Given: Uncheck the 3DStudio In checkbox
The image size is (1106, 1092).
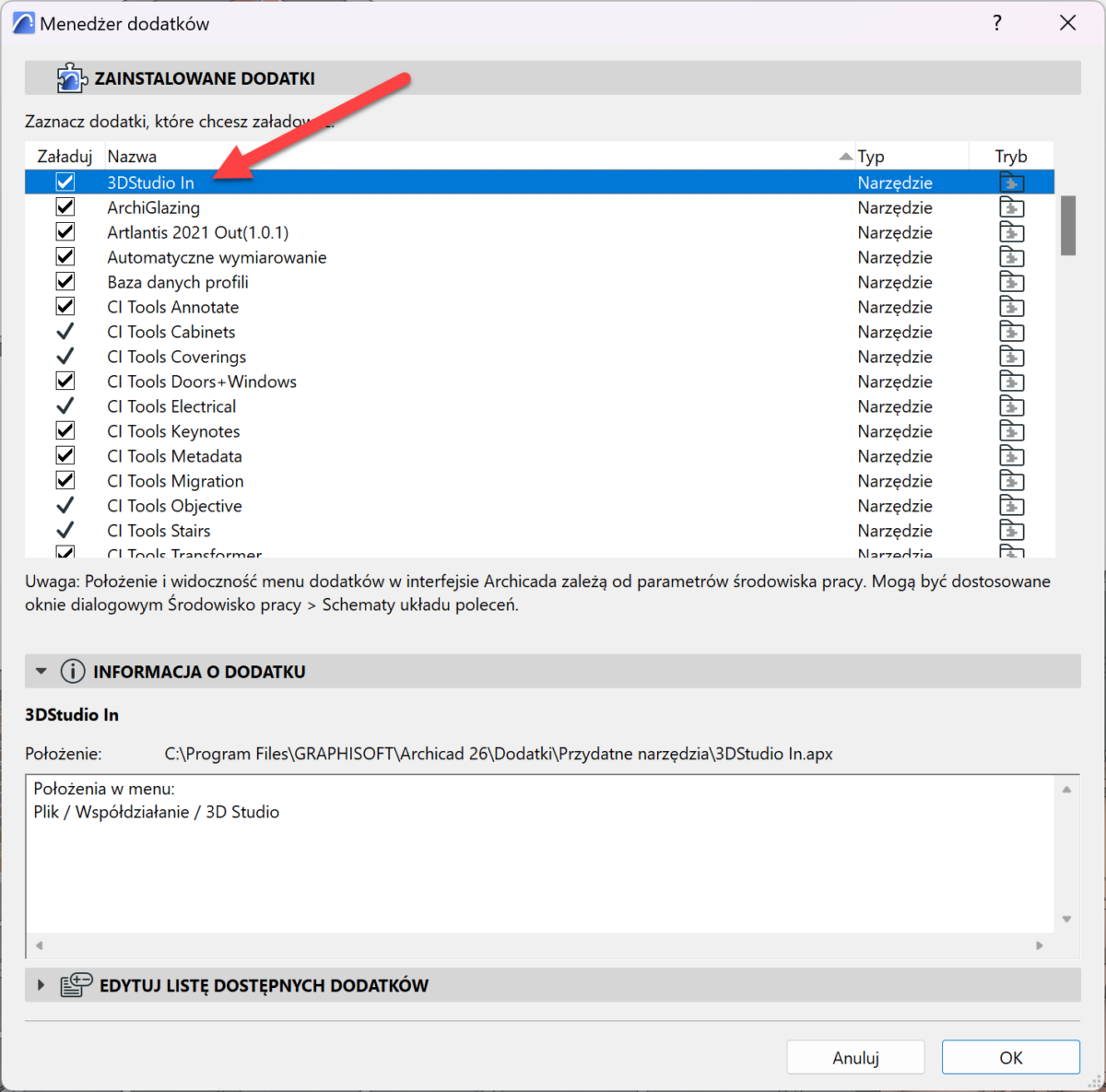Looking at the screenshot, I should (x=65, y=182).
